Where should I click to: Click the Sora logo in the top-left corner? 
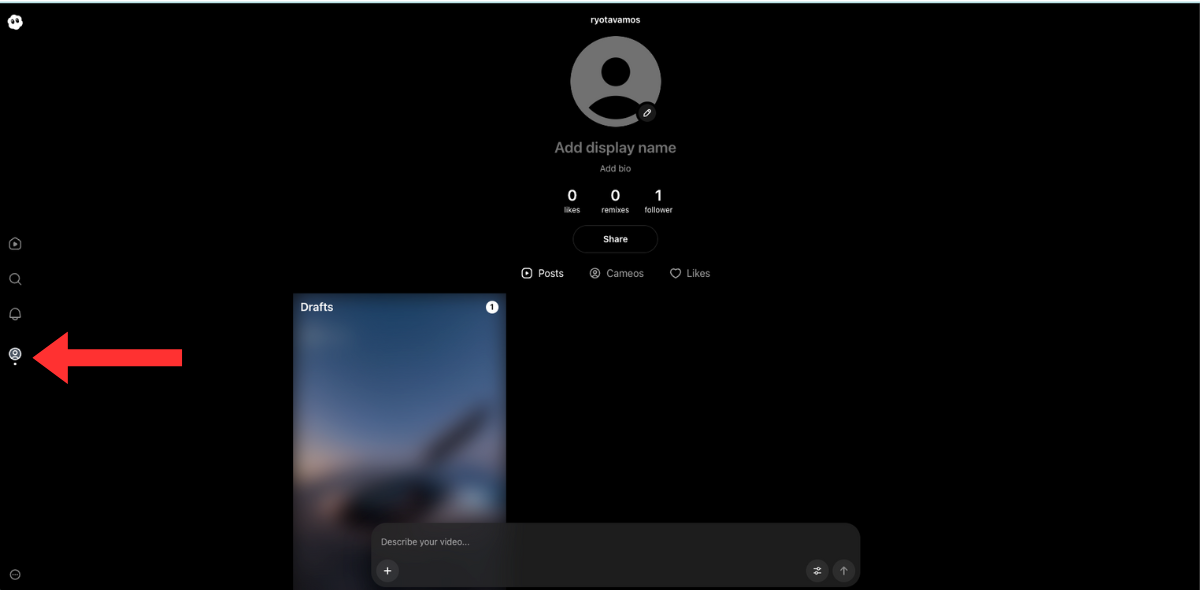pos(15,22)
